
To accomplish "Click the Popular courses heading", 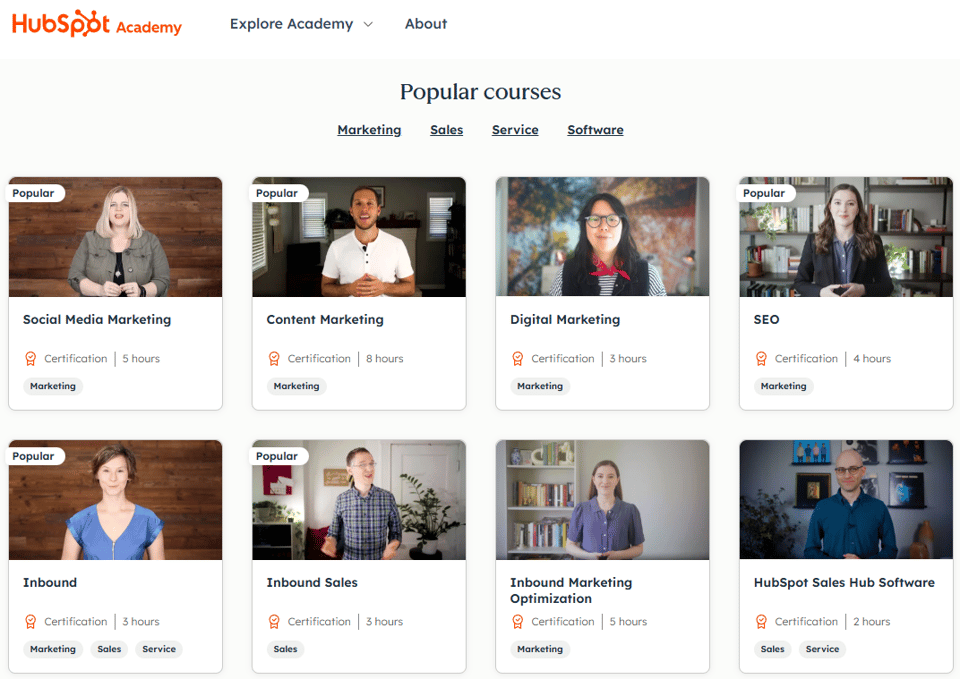I will pyautogui.click(x=481, y=92).
